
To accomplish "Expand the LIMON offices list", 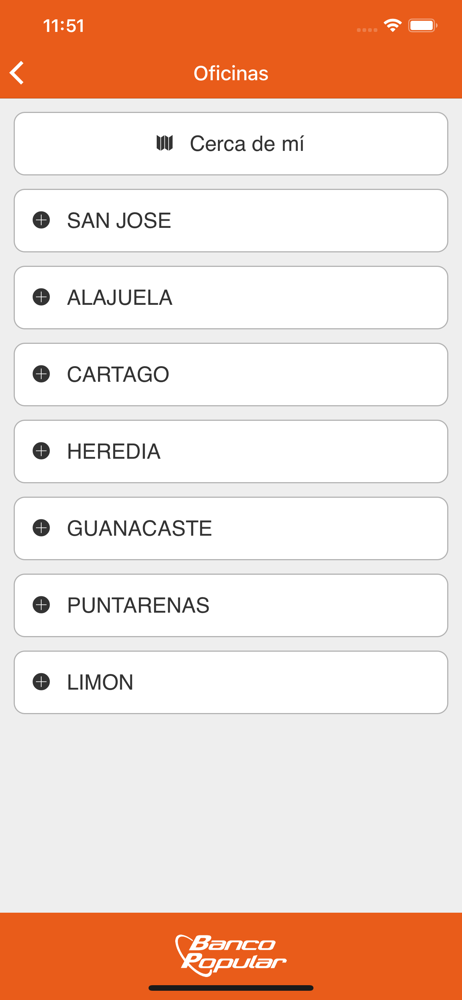I will (231, 682).
